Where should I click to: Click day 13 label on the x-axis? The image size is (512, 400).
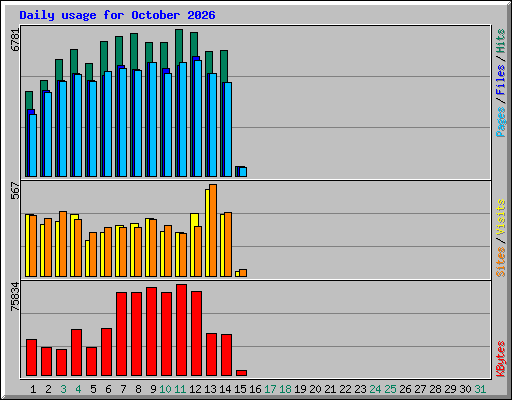(210, 389)
